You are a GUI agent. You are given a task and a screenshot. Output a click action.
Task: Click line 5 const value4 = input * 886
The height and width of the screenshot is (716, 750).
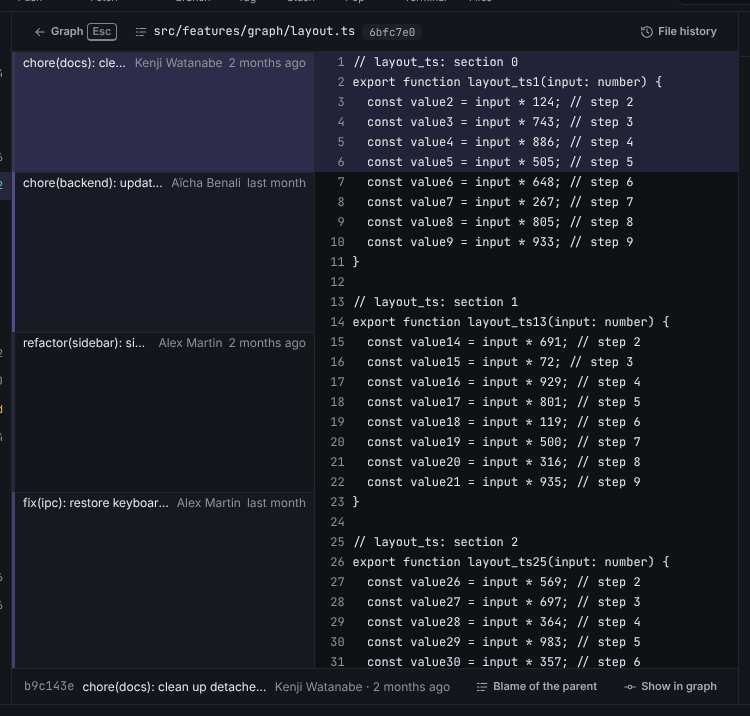pyautogui.click(x=500, y=142)
